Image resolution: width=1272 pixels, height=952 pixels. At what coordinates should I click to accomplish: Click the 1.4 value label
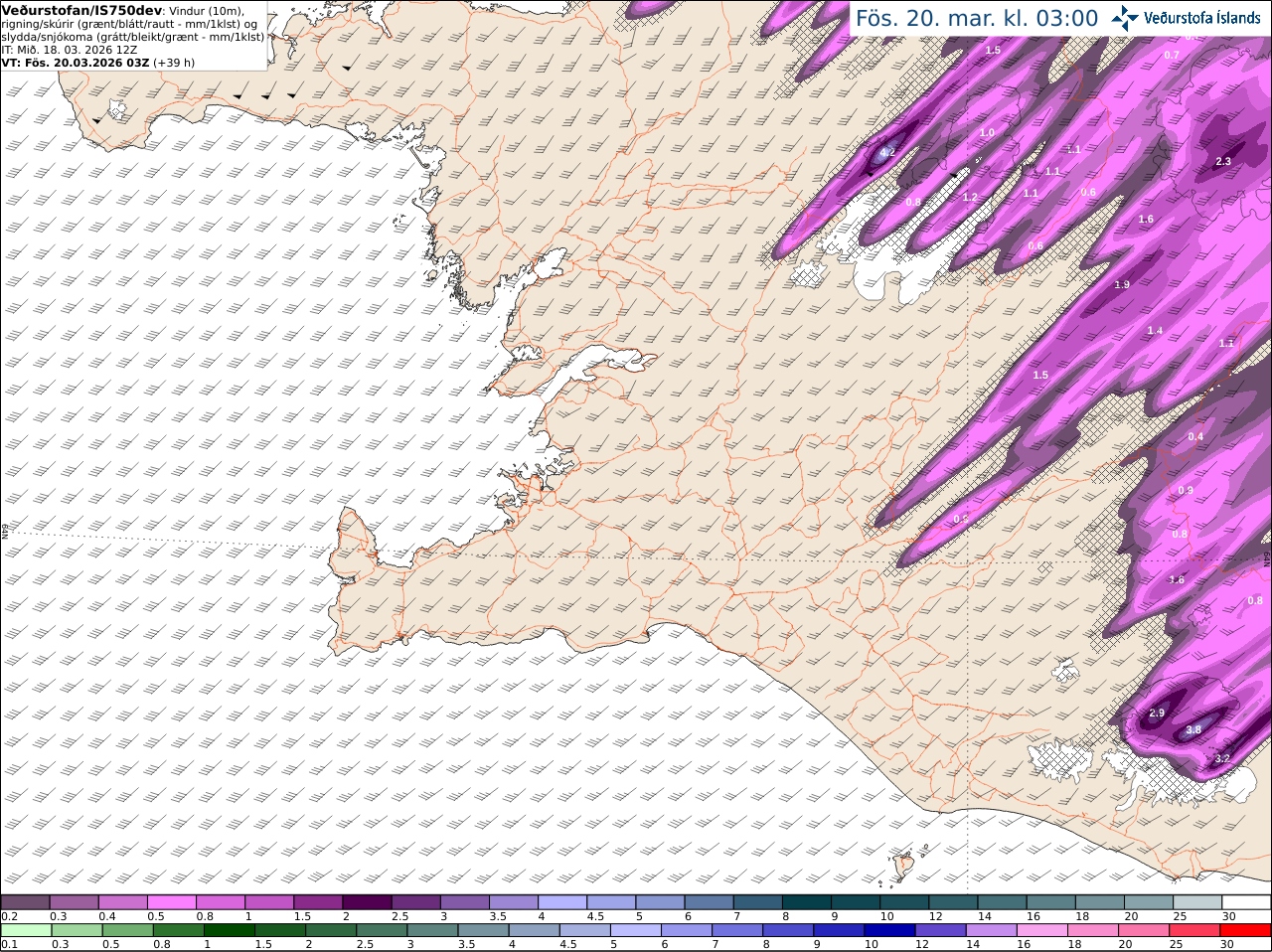(x=1155, y=331)
